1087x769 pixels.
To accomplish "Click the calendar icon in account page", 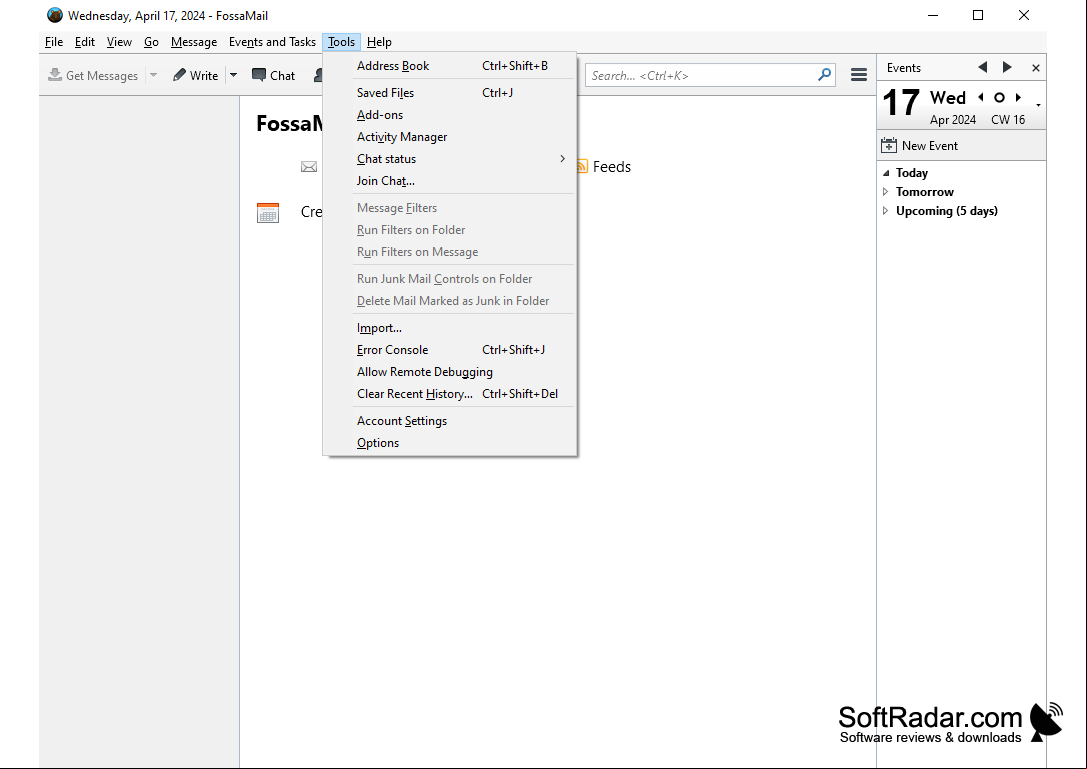I will pos(268,212).
